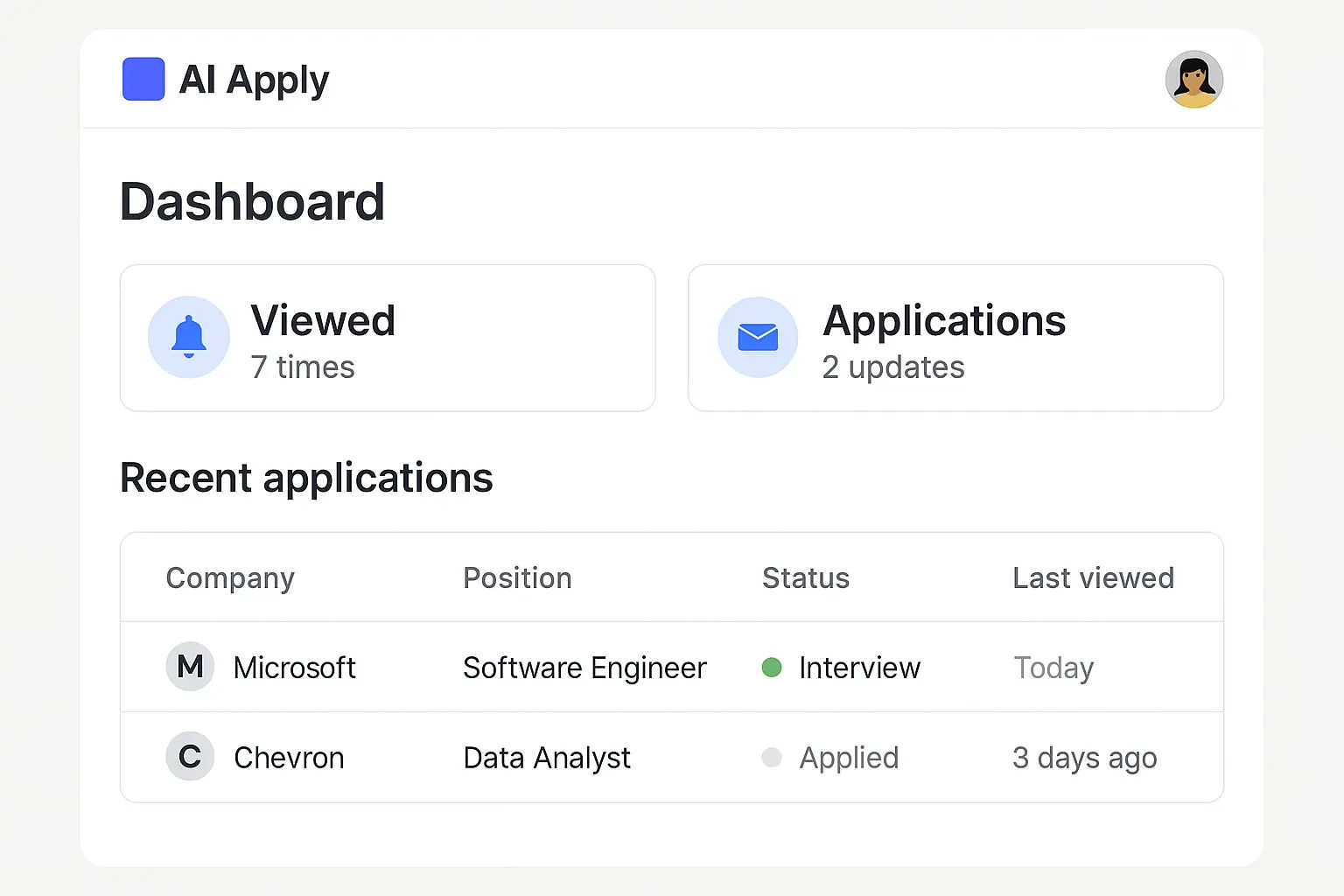The width and height of the screenshot is (1344, 896).
Task: Click the Software Engineer position entry
Action: coord(584,668)
